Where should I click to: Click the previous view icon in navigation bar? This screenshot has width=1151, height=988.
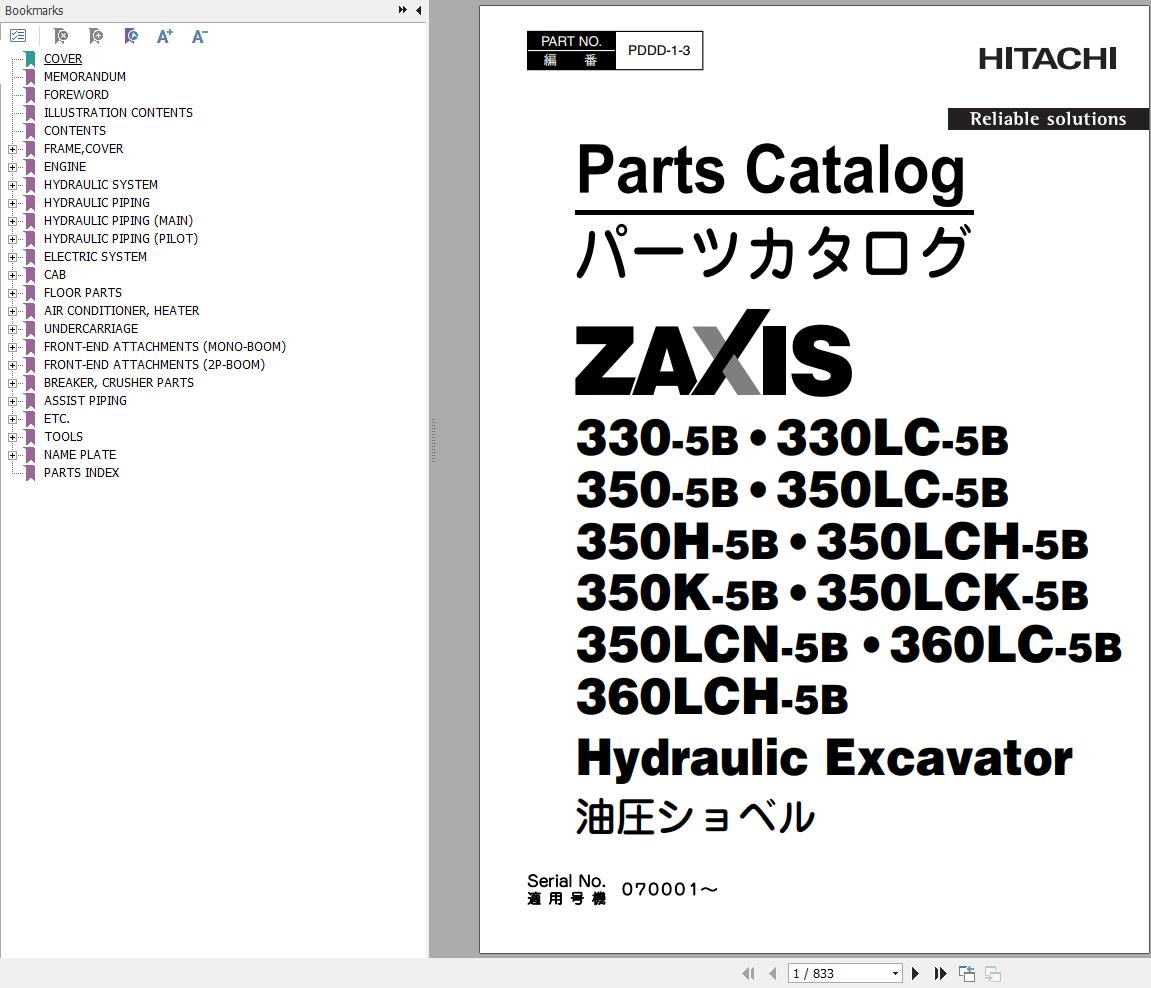[967, 973]
